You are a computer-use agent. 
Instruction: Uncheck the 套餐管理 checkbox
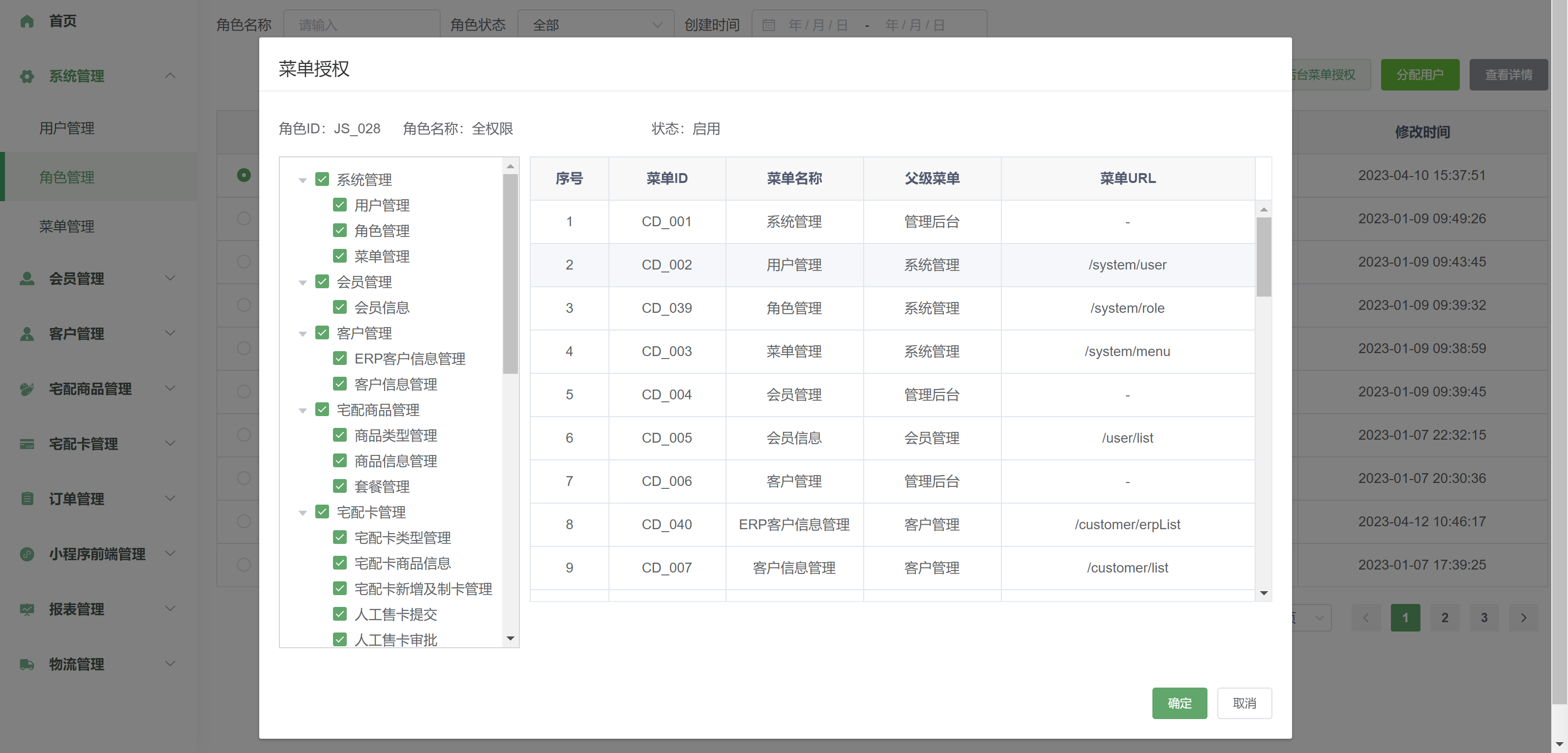[340, 486]
